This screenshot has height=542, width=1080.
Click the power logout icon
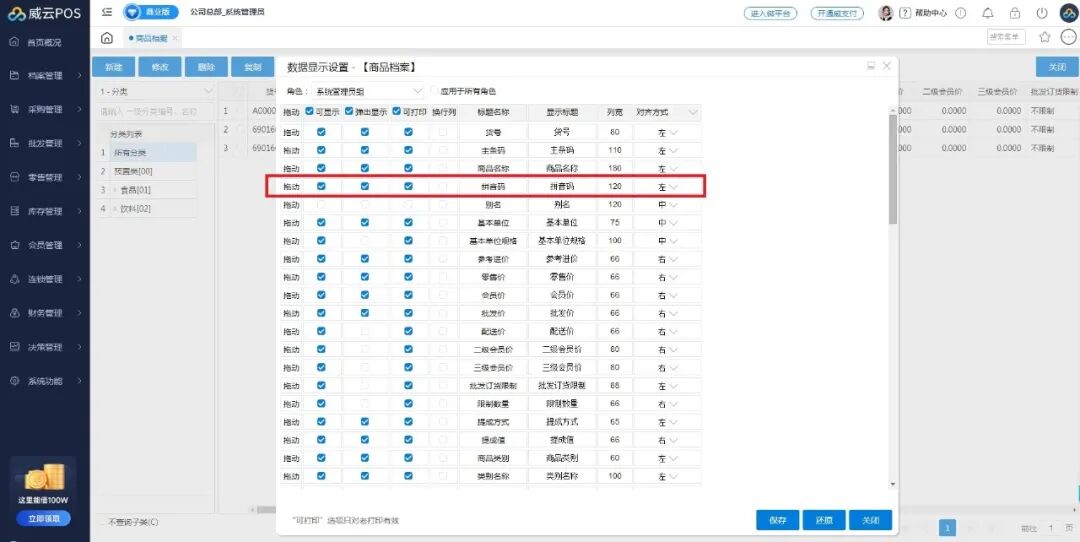[1042, 13]
